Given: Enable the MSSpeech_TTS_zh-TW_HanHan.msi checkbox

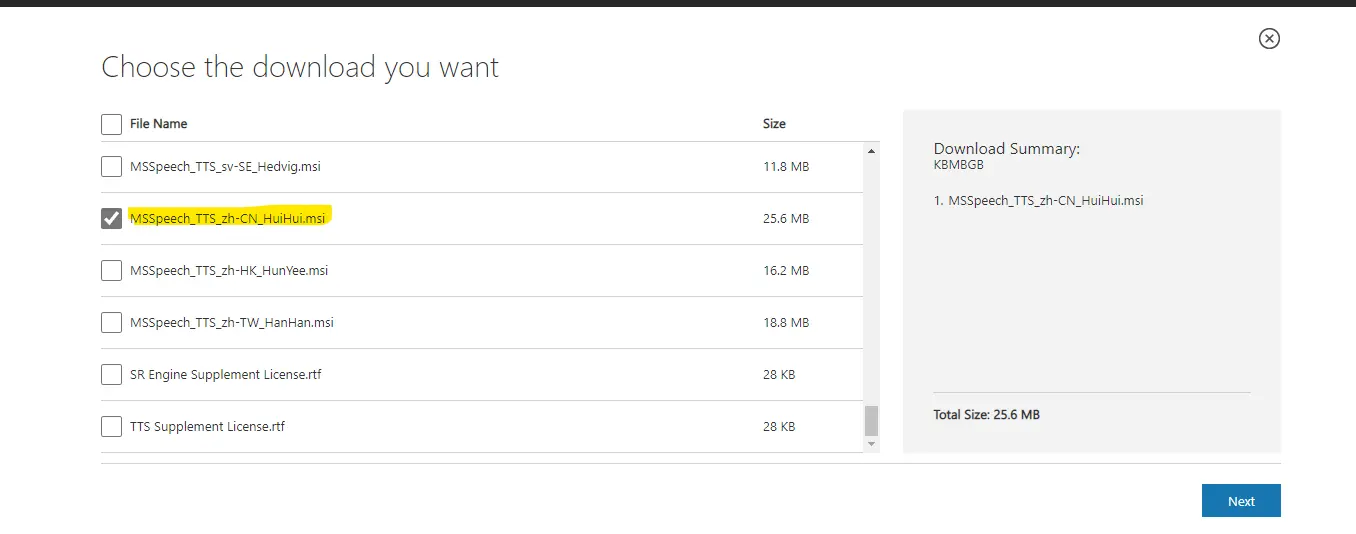Looking at the screenshot, I should click(x=112, y=323).
